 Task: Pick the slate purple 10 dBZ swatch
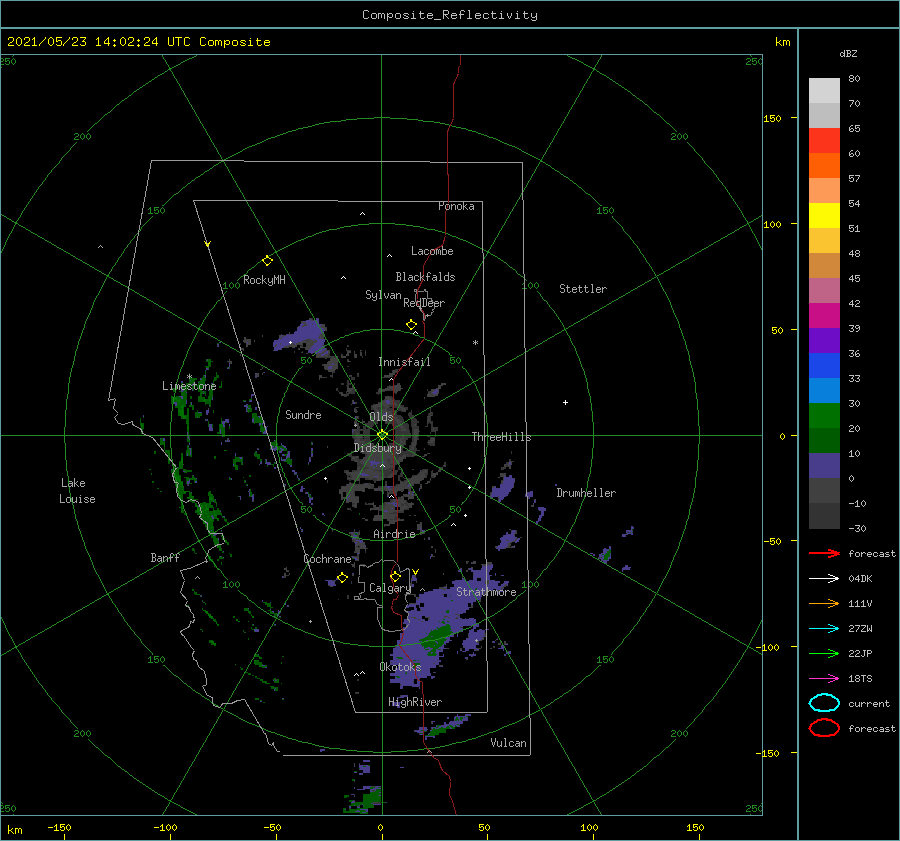pos(824,466)
